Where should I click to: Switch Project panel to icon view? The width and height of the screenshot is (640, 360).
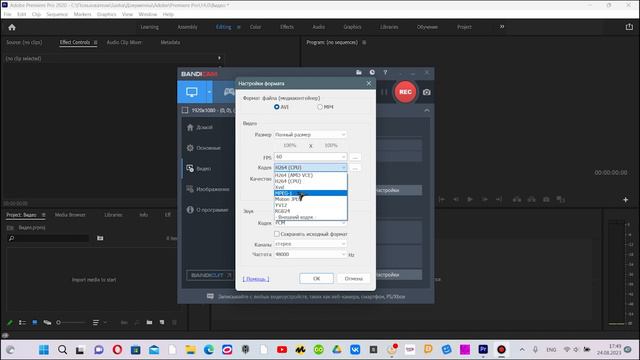coord(35,323)
